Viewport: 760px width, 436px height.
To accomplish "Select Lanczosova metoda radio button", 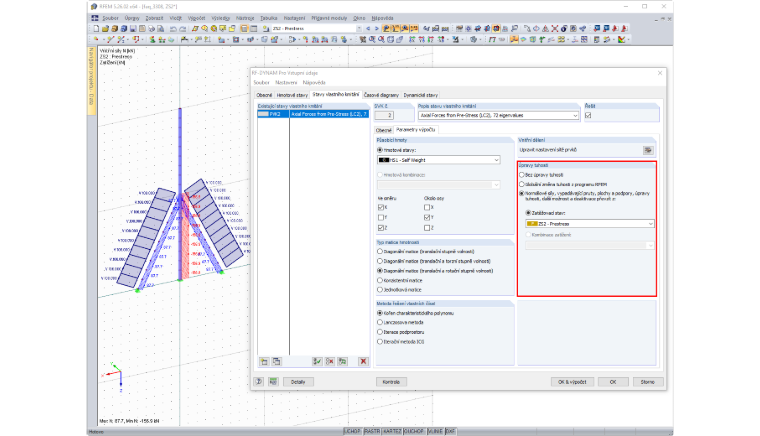I will tap(380, 322).
